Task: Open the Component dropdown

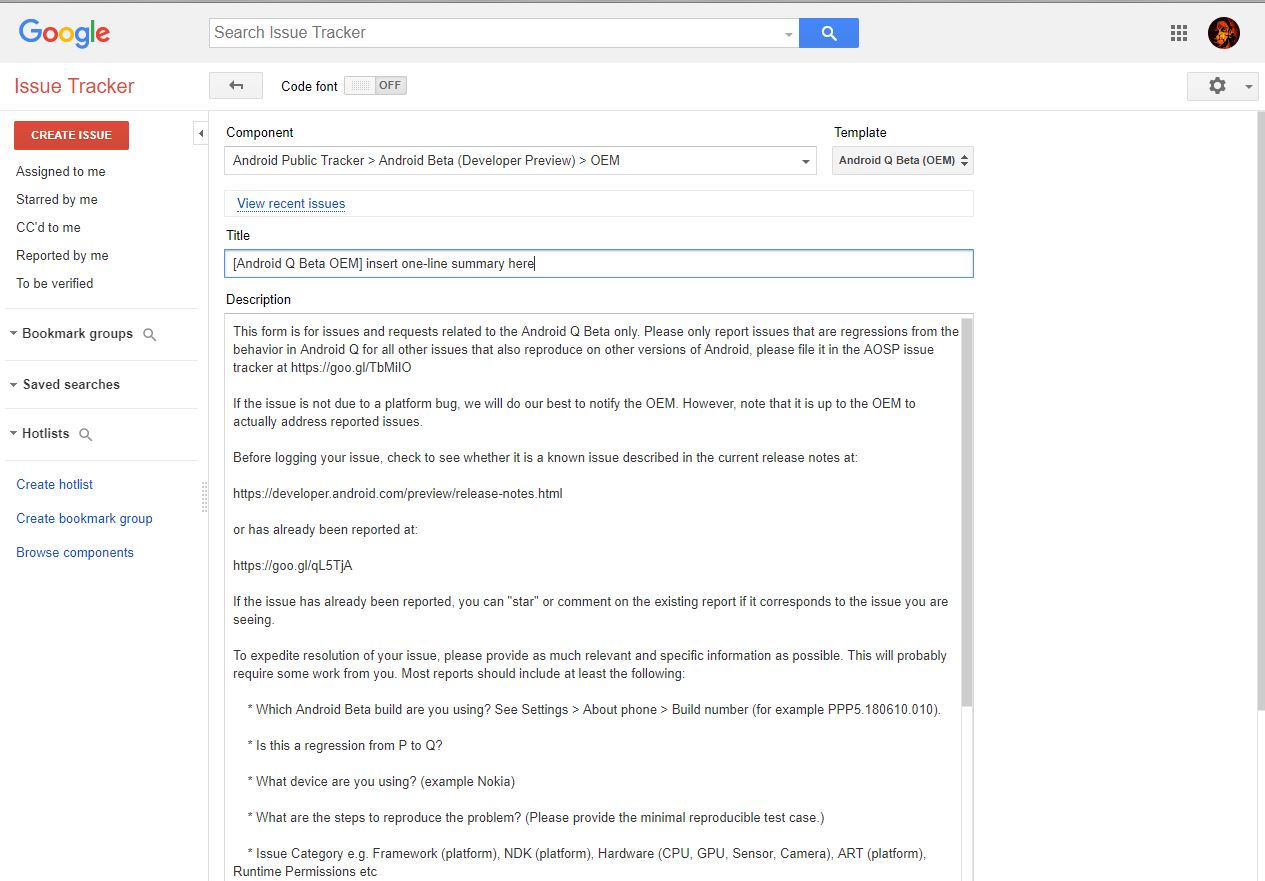Action: pos(521,161)
